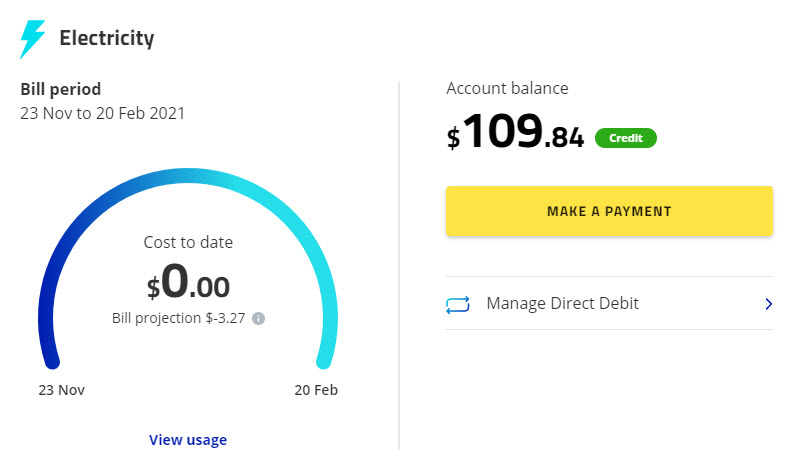Click the Make a Payment button
787x459 pixels.
coord(609,211)
